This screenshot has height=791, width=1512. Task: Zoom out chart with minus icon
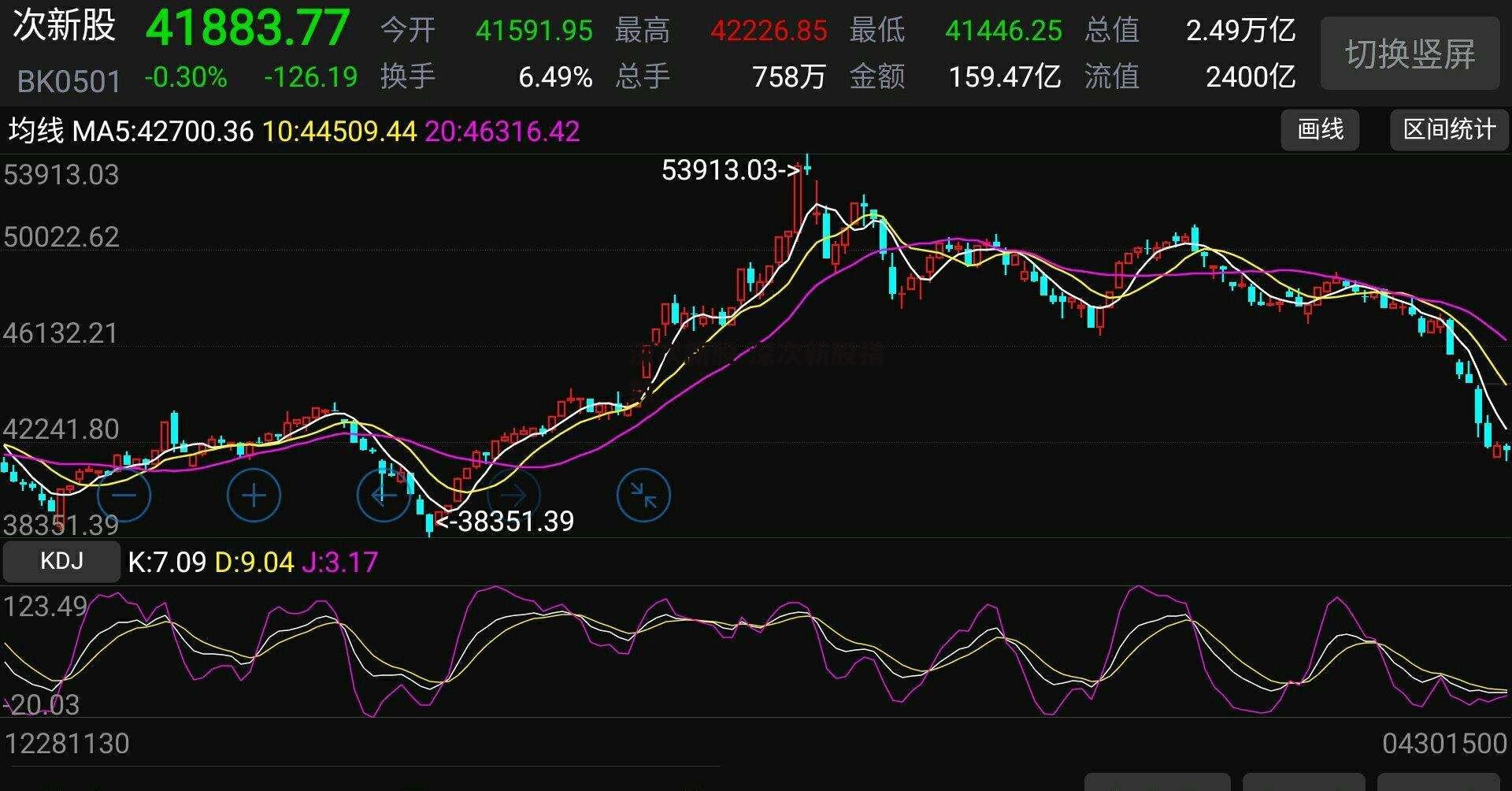coord(124,495)
